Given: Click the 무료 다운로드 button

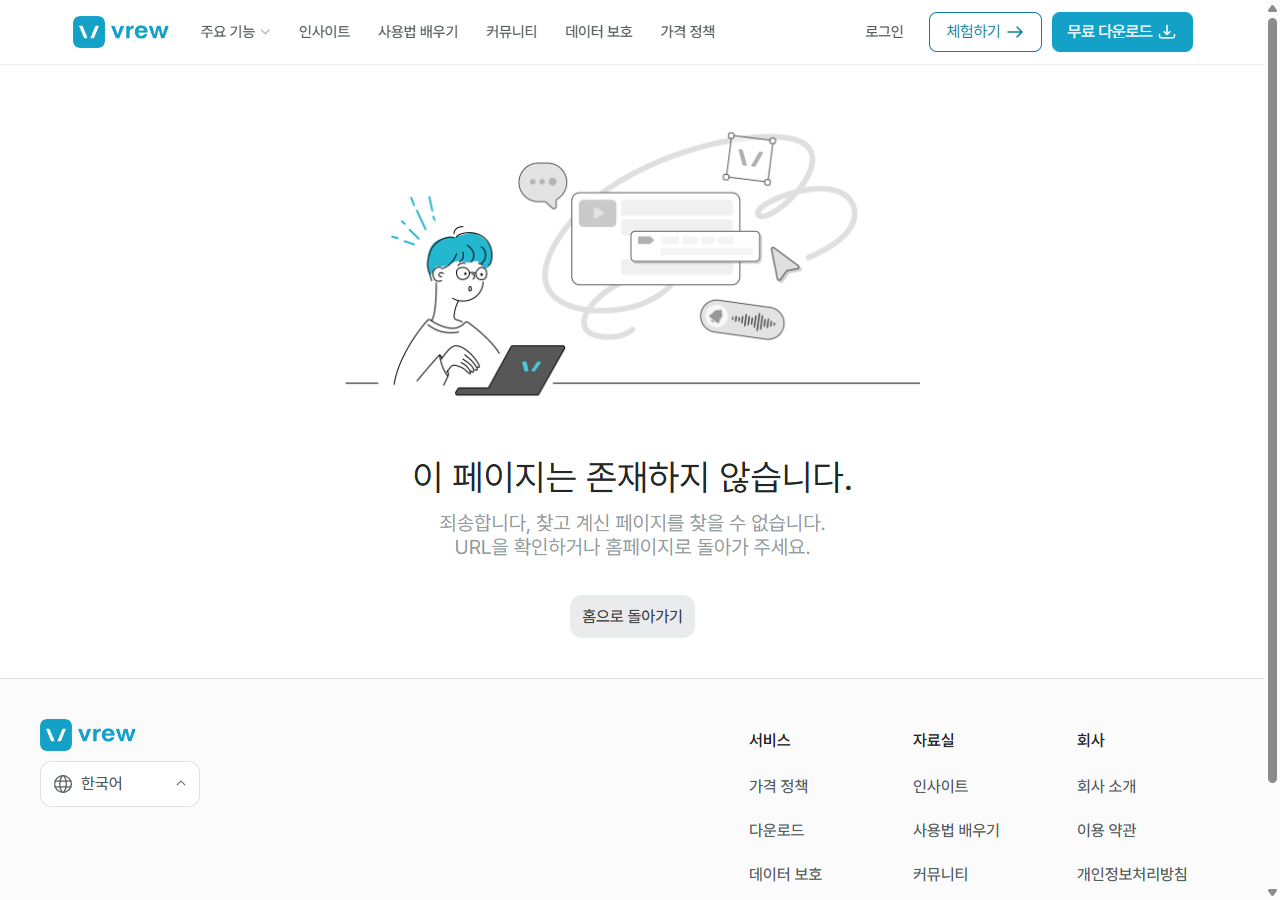Looking at the screenshot, I should point(1121,31).
